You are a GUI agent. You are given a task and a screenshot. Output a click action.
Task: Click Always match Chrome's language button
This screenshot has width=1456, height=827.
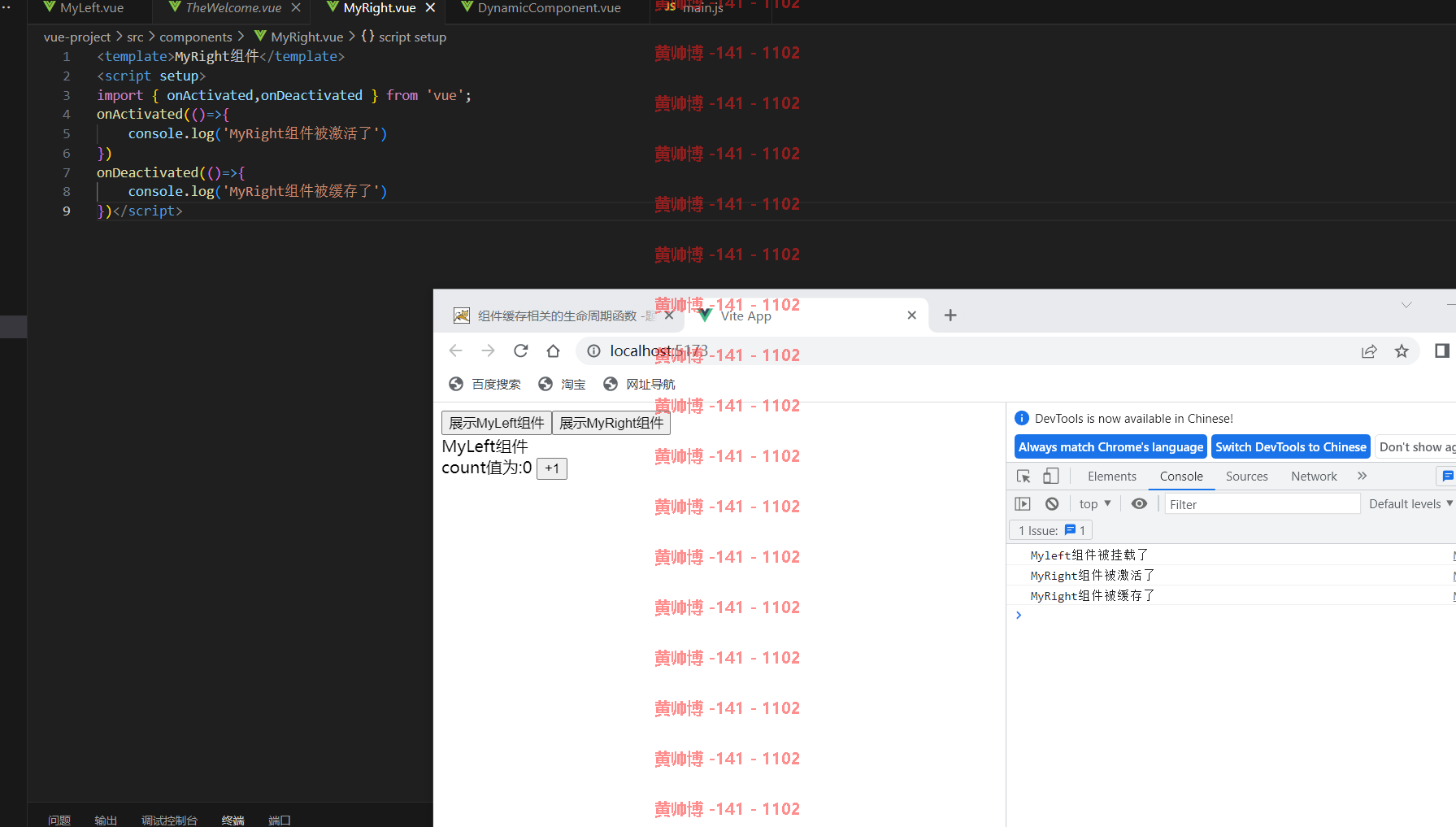(x=1110, y=447)
